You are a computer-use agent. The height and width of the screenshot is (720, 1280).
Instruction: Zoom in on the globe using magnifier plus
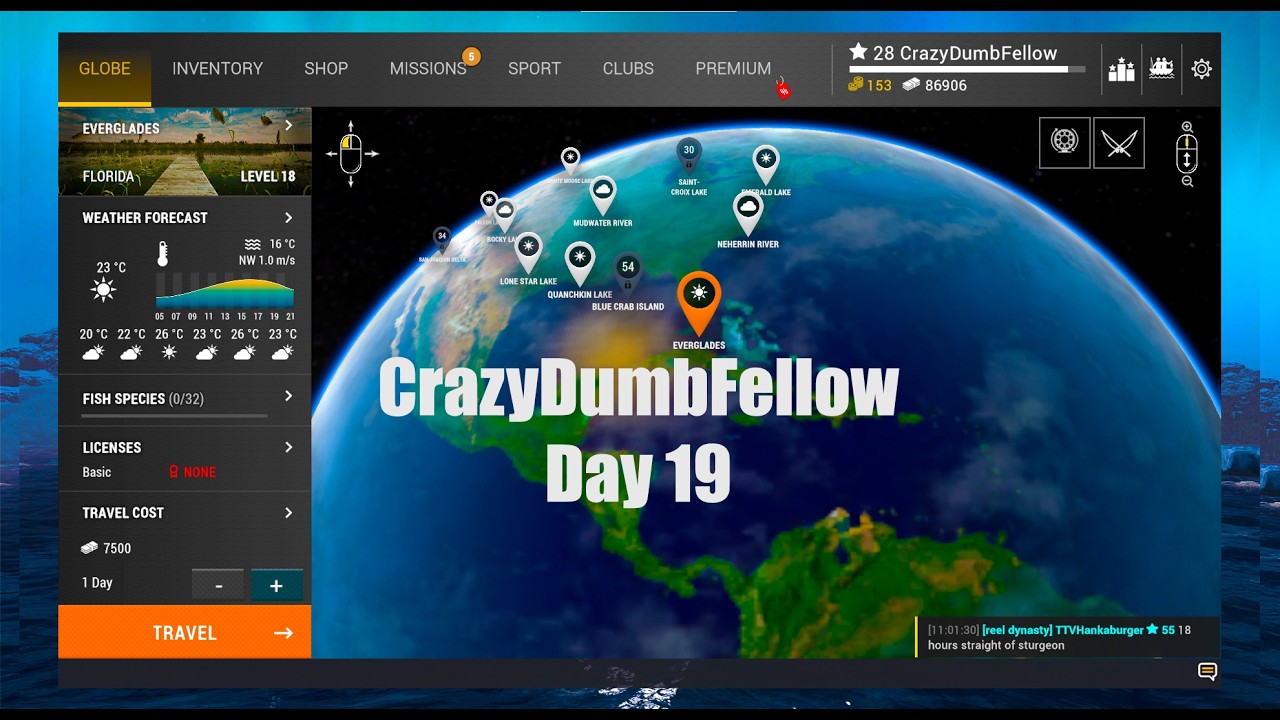pyautogui.click(x=1187, y=127)
